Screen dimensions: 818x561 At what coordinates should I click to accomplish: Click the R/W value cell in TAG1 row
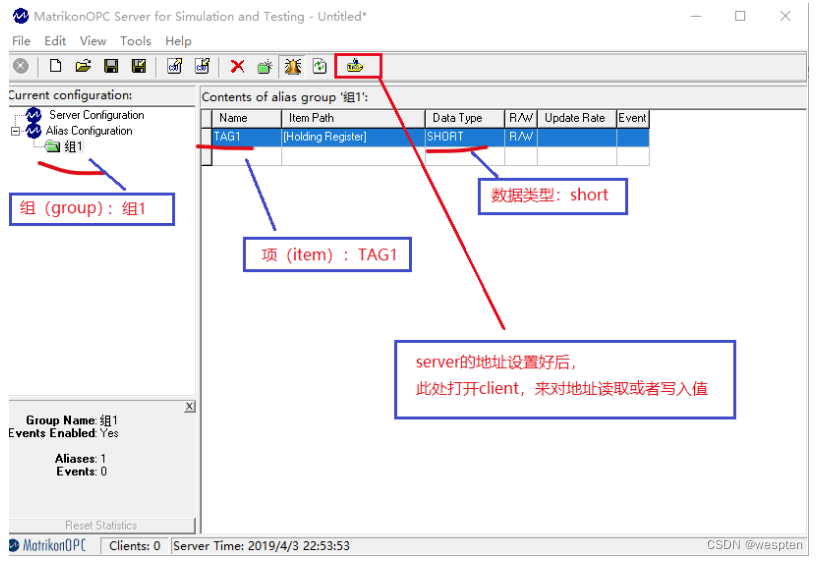pos(521,137)
